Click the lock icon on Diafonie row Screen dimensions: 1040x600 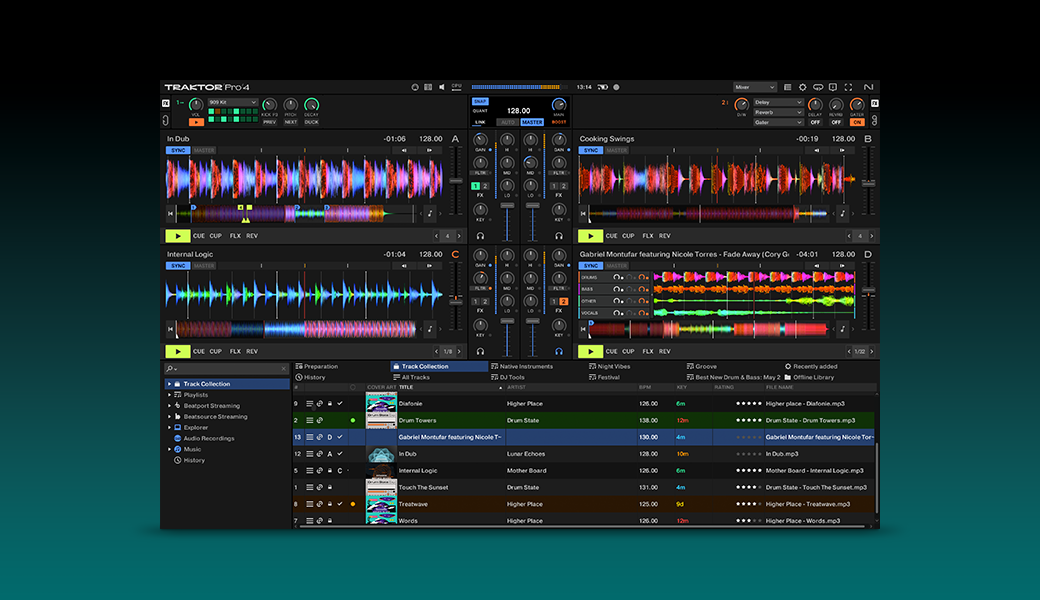point(330,403)
